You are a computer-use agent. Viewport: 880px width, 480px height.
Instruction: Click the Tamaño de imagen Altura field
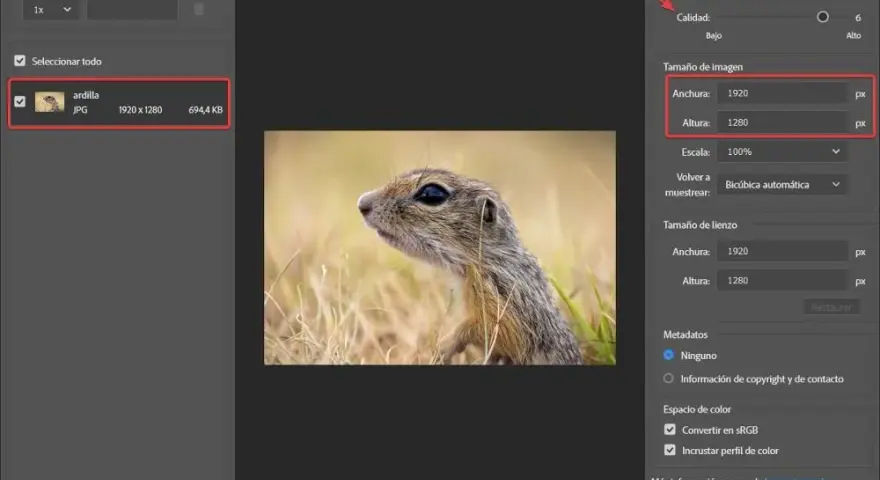click(782, 122)
